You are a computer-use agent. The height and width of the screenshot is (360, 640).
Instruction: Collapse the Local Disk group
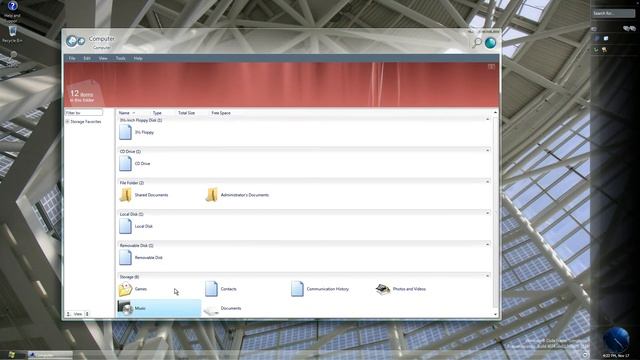point(487,213)
